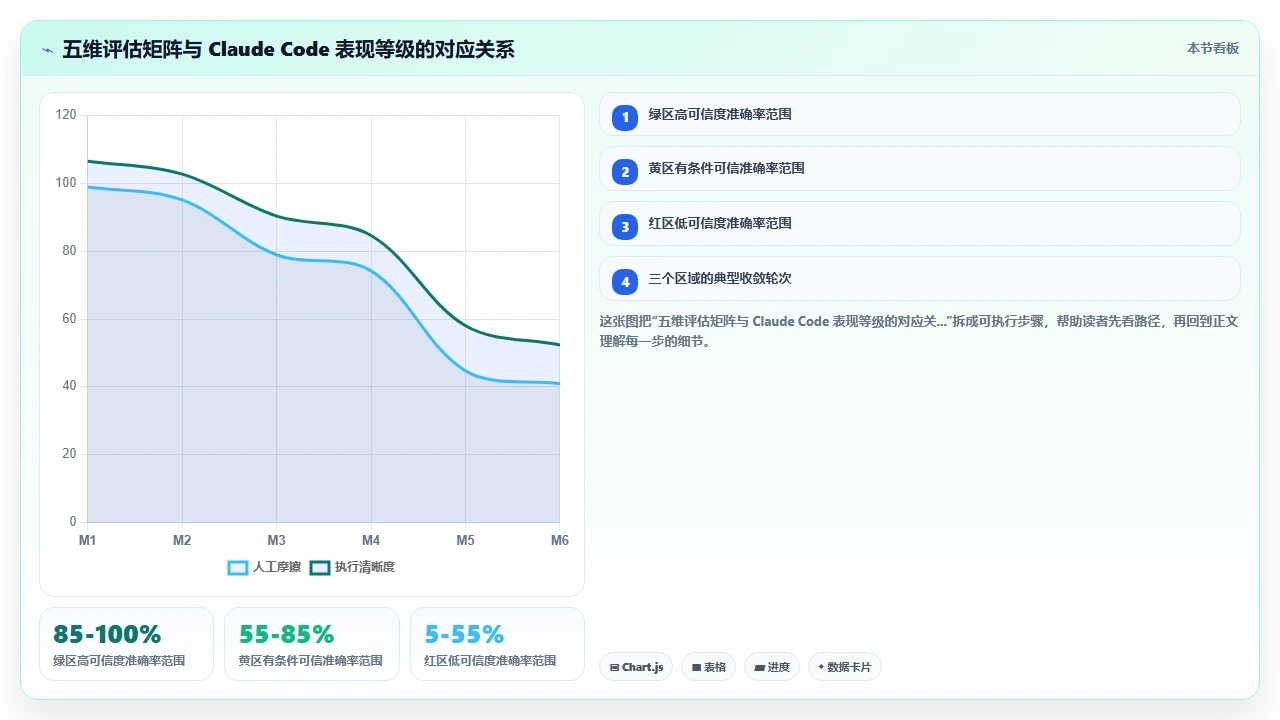Image resolution: width=1280 pixels, height=720 pixels.
Task: Click the Chart.js tag chip
Action: click(x=636, y=667)
